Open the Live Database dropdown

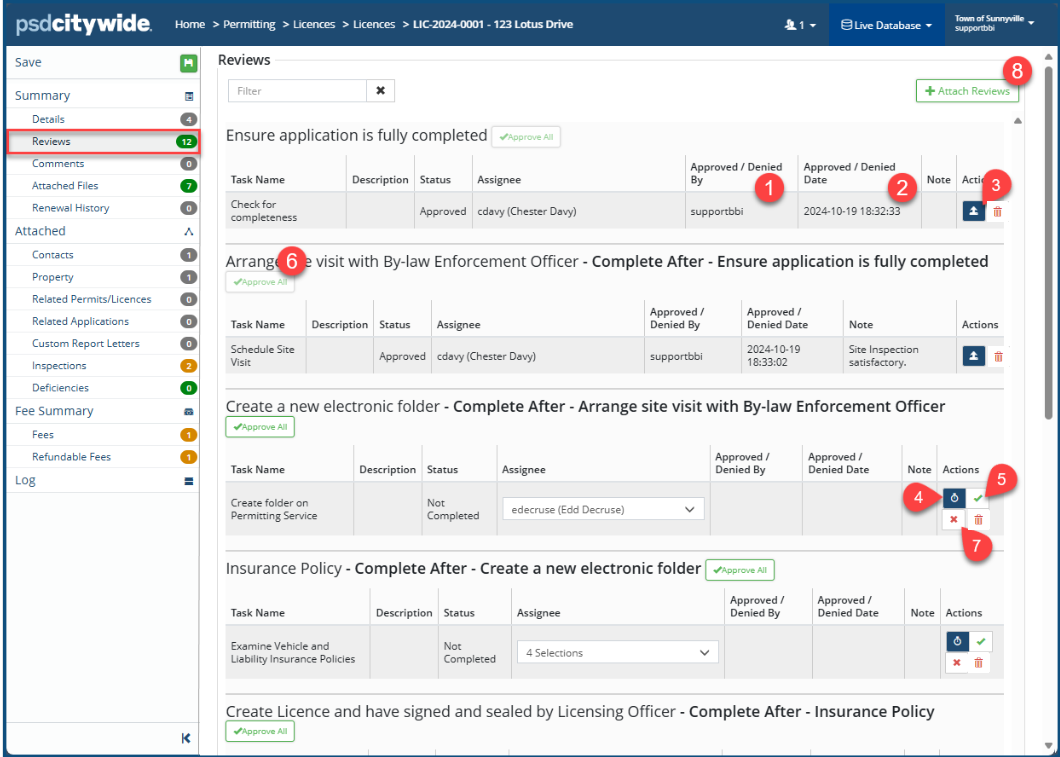pos(886,25)
